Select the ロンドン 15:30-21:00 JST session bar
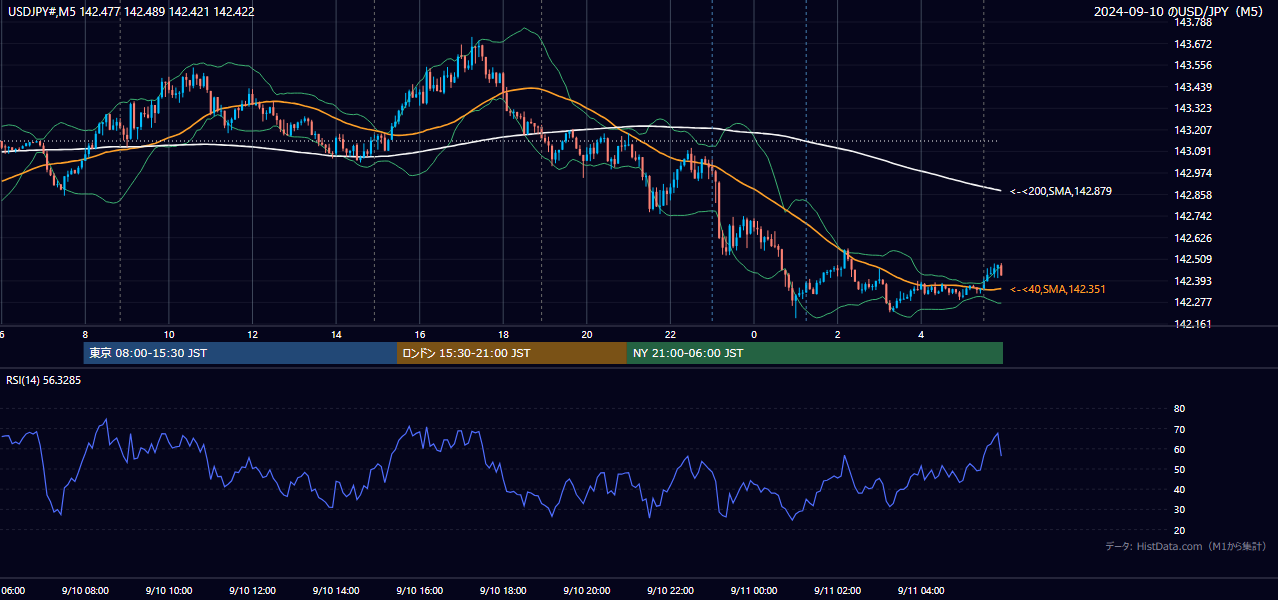Viewport: 1278px width, 600px height. (512, 353)
